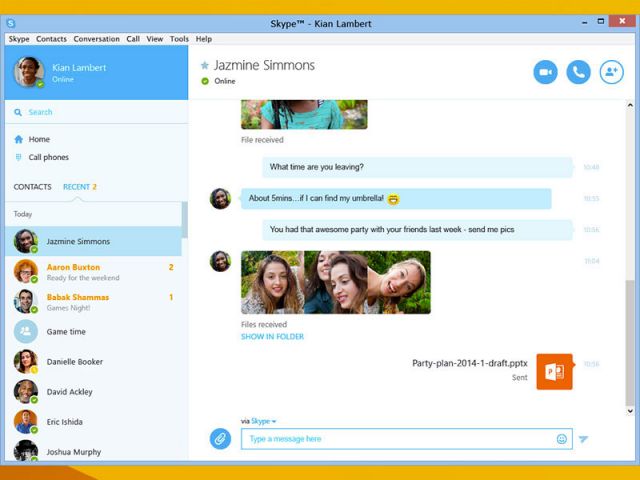Click the Home house icon
This screenshot has height=480, width=640.
coord(18,140)
